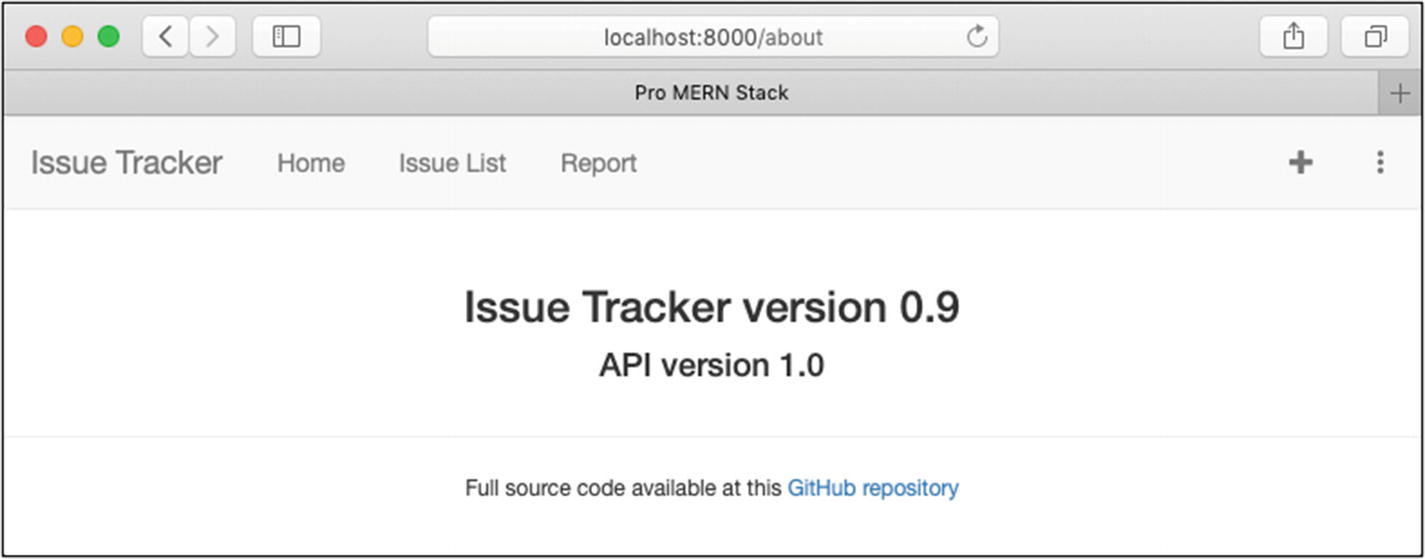Viewport: 1425px width, 559px height.
Task: Click the plus icon to create issue
Action: (x=1300, y=162)
